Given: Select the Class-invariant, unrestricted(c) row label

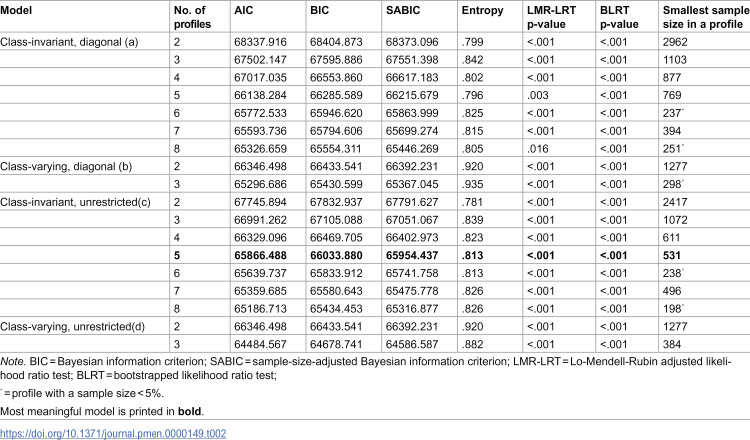Looking at the screenshot, I should click(76, 202).
